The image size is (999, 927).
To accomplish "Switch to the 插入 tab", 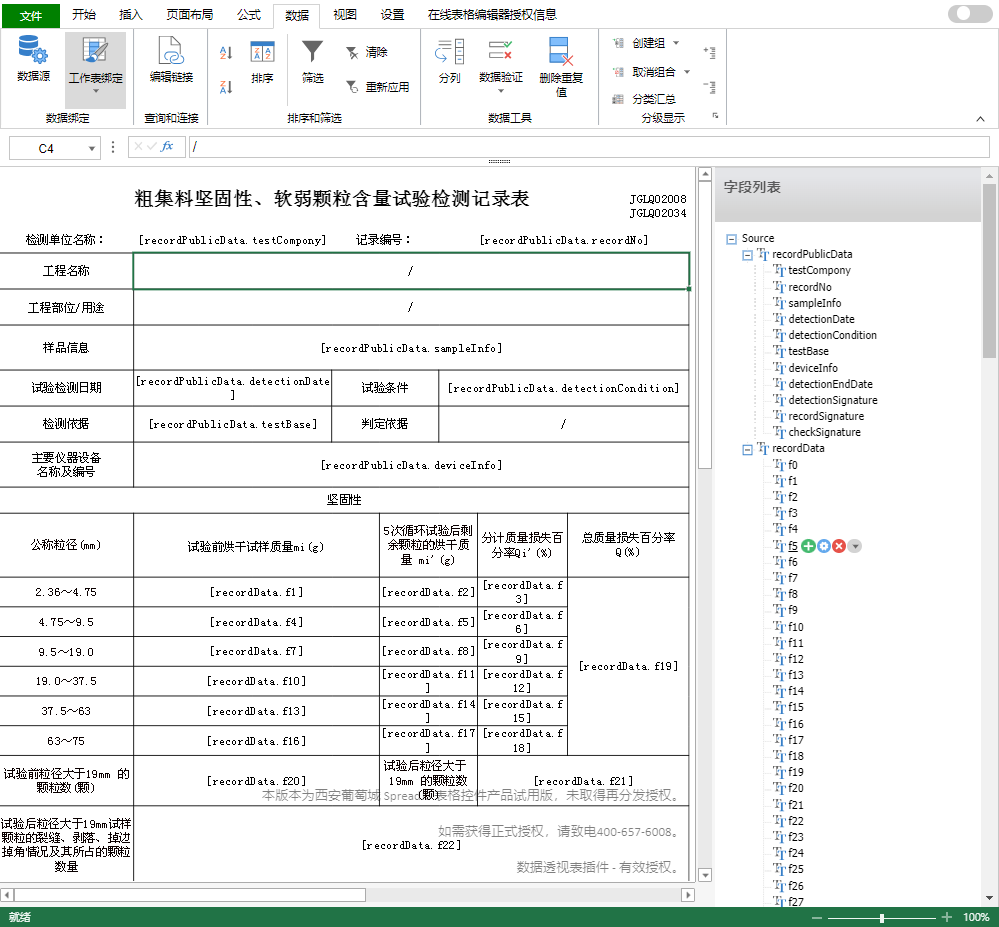I will (131, 15).
